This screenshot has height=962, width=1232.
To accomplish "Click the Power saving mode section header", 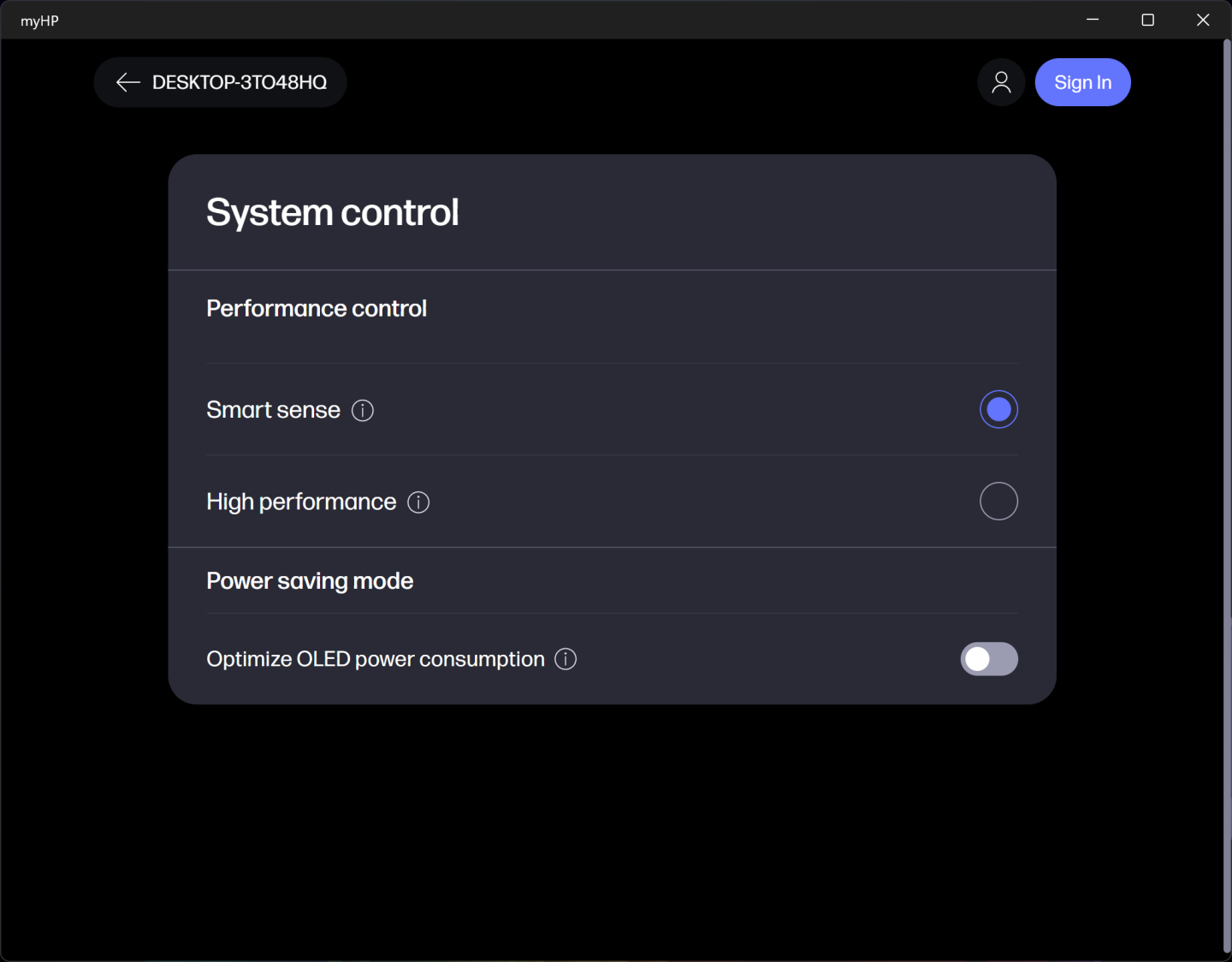I will point(310,581).
